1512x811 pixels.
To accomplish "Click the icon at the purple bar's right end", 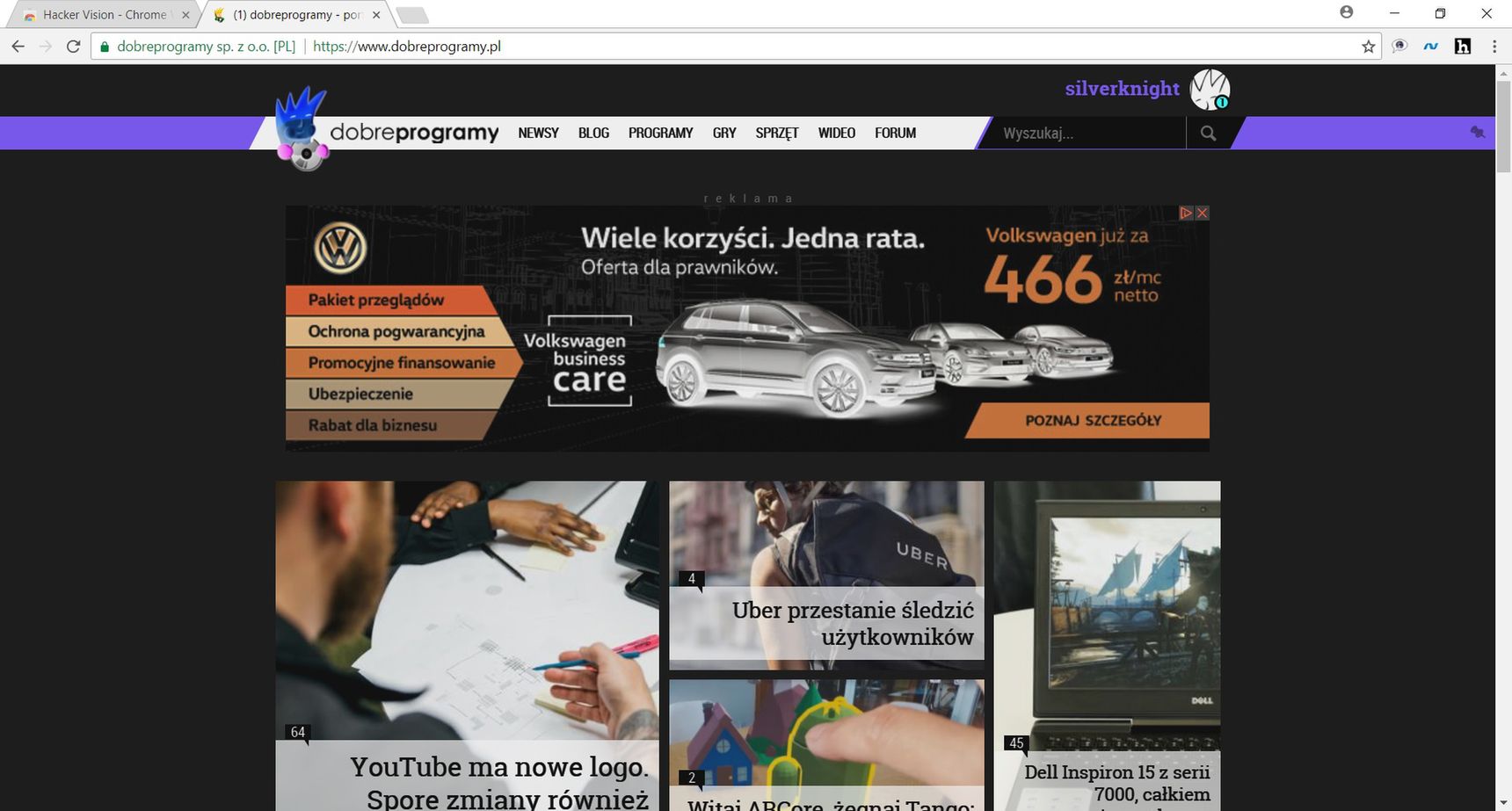I will tap(1478, 132).
